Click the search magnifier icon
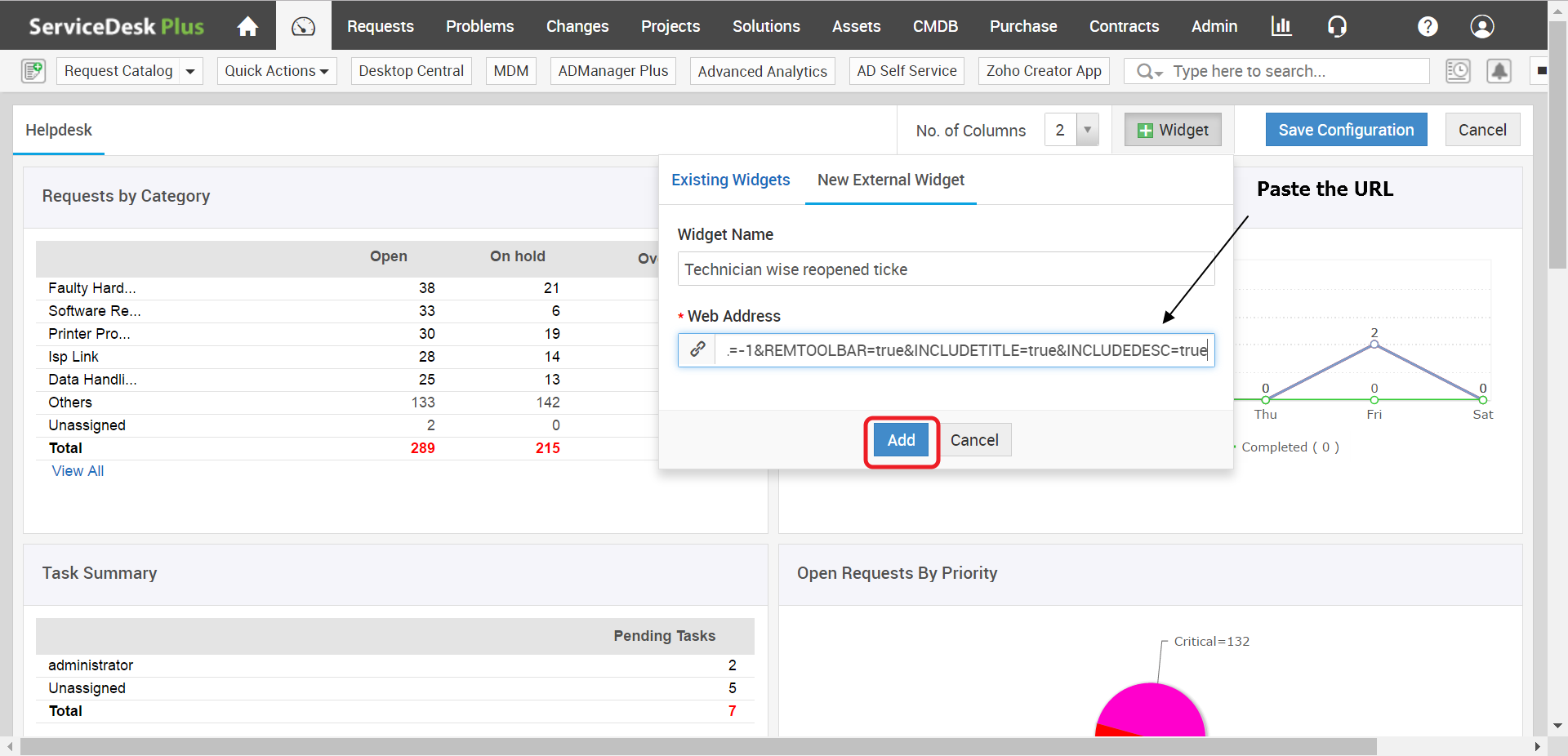 pos(1145,71)
